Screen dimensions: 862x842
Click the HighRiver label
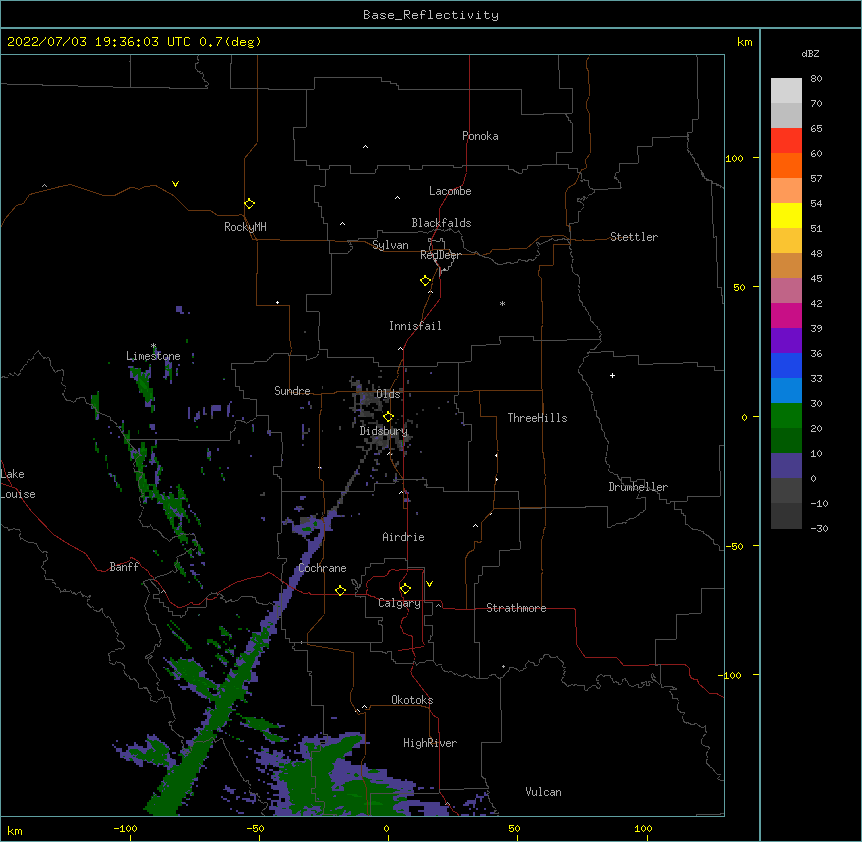tap(430, 743)
